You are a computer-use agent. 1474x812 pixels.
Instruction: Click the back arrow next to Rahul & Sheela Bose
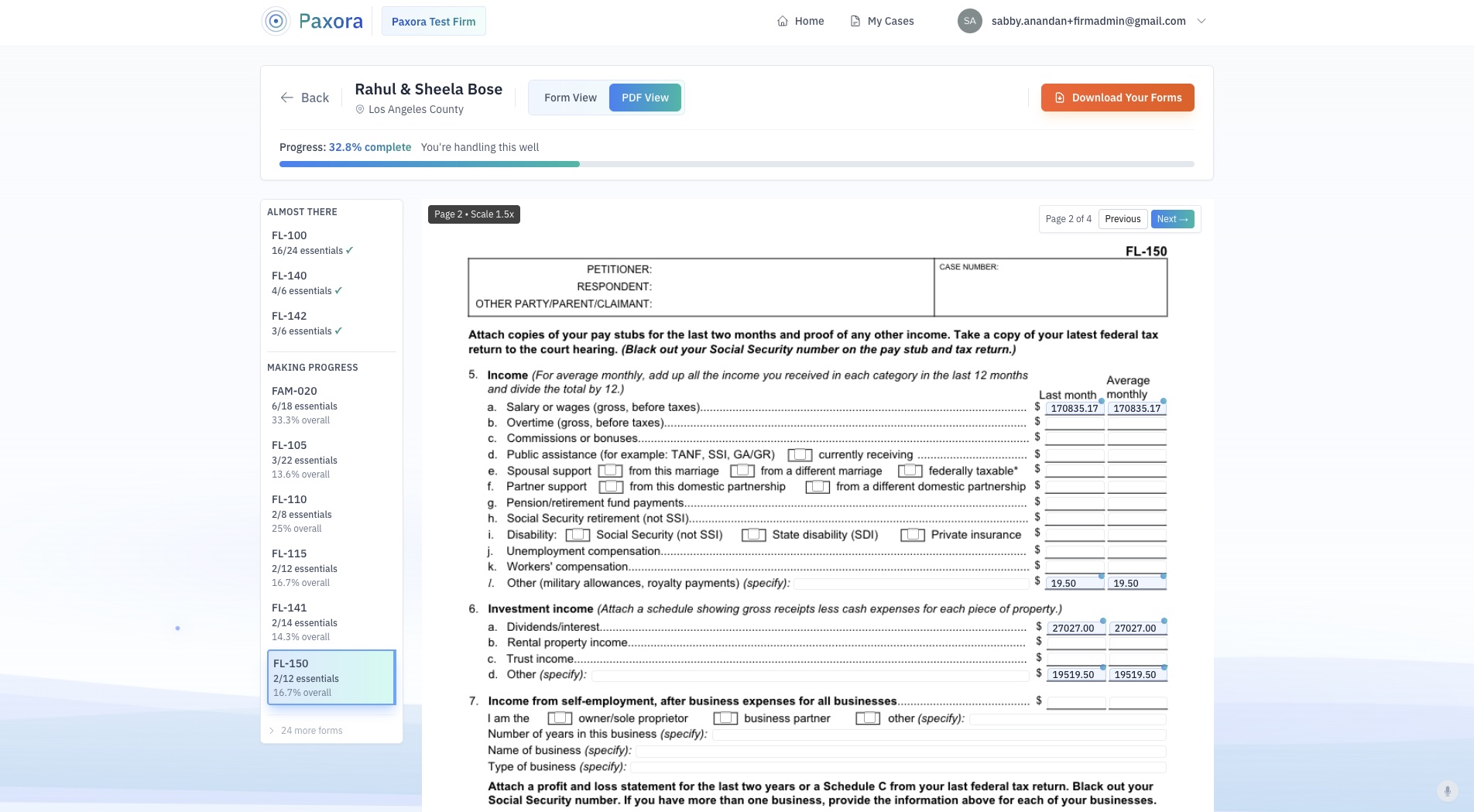pyautogui.click(x=286, y=98)
